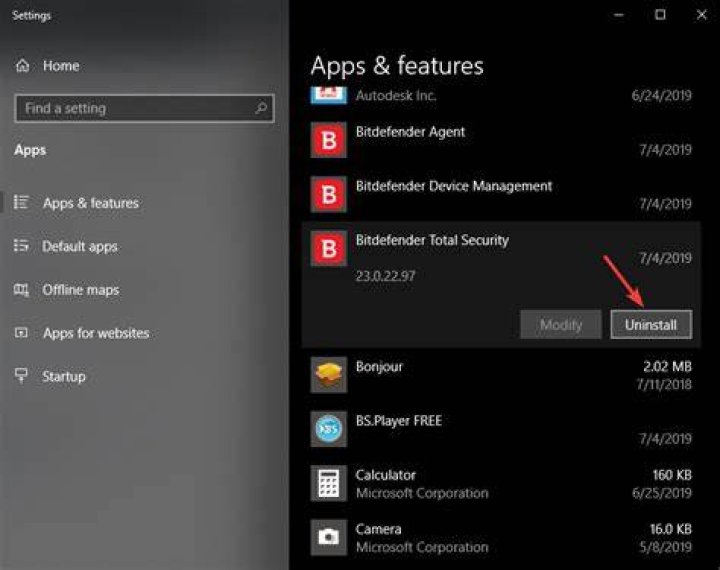Select the Camera app name
The image size is (720, 570).
coord(378,529)
